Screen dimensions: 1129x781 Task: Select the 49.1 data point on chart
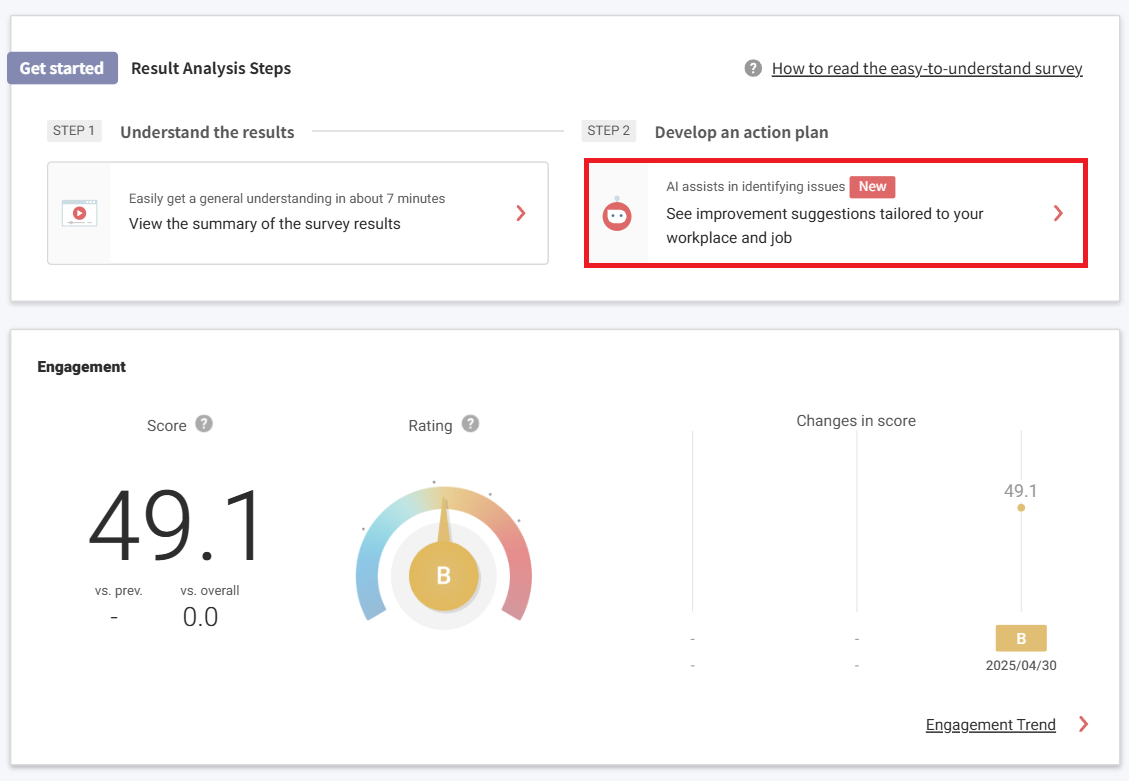pyautogui.click(x=1021, y=507)
